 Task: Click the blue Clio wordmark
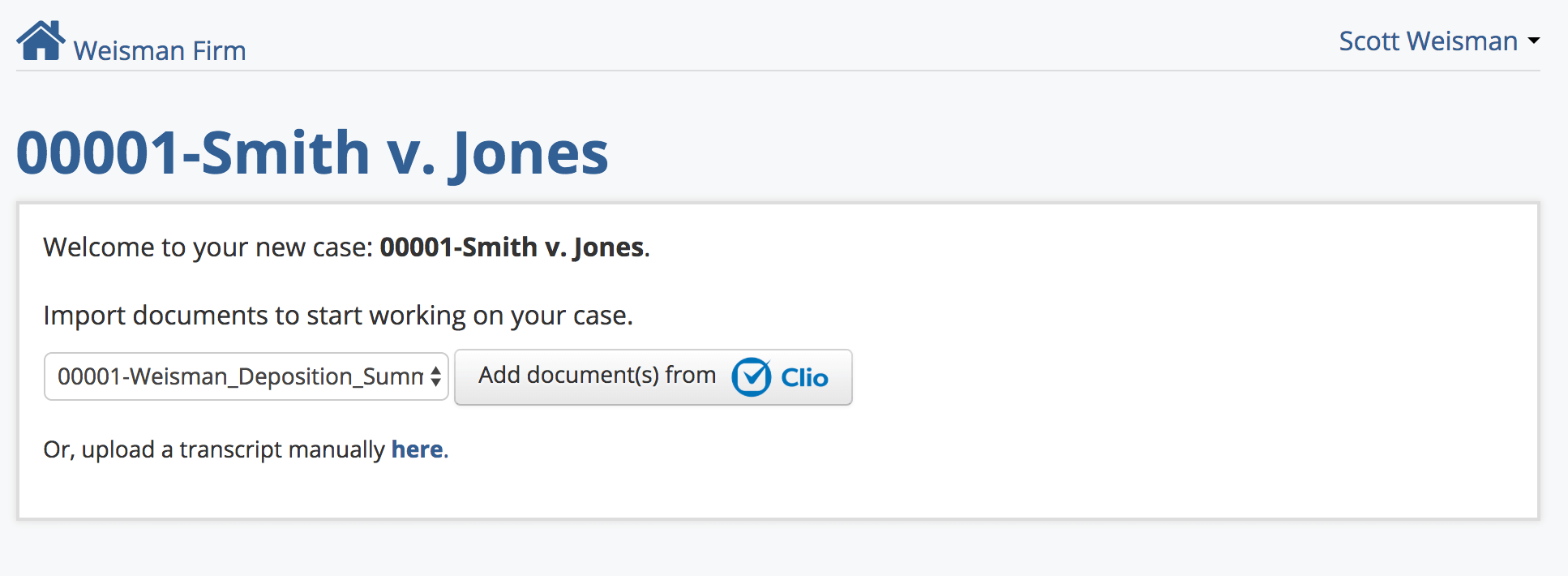click(x=804, y=378)
